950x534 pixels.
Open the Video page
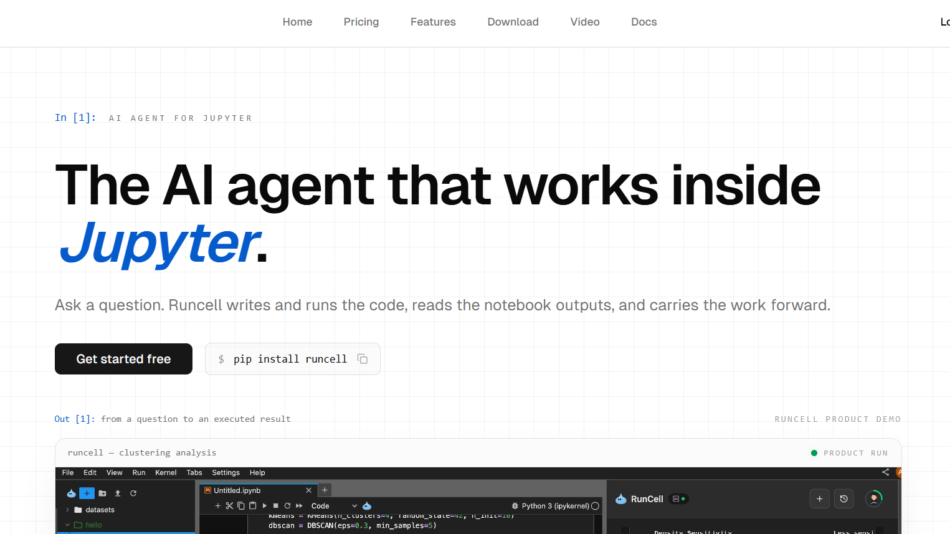(x=585, y=22)
